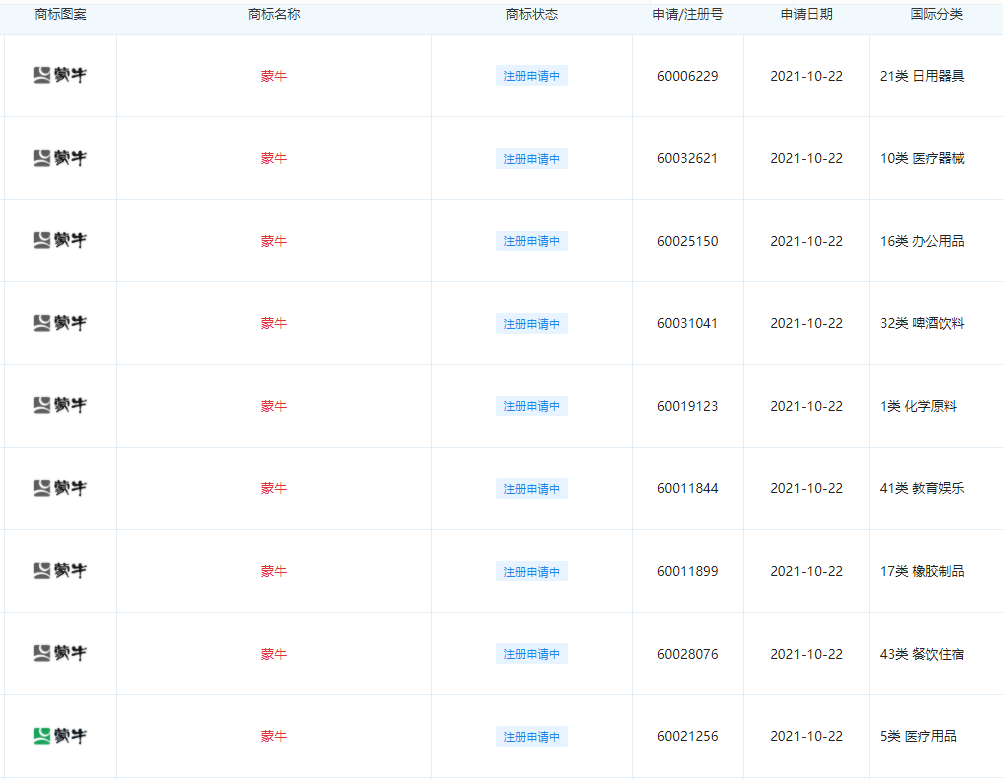Click 注册申请中 status tag in row 60006229
The height and width of the screenshot is (779, 1003).
click(x=532, y=76)
